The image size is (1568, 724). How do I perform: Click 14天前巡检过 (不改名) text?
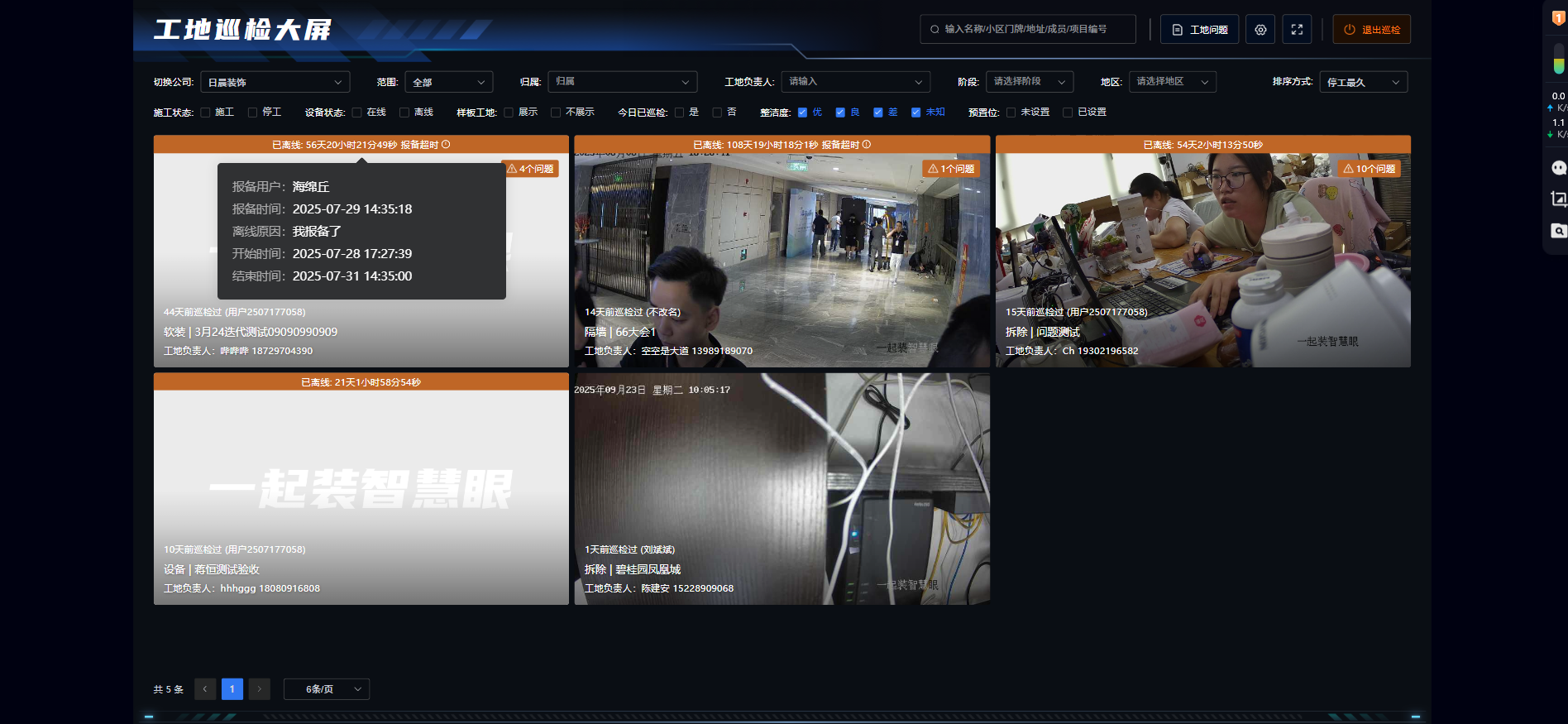tap(633, 312)
